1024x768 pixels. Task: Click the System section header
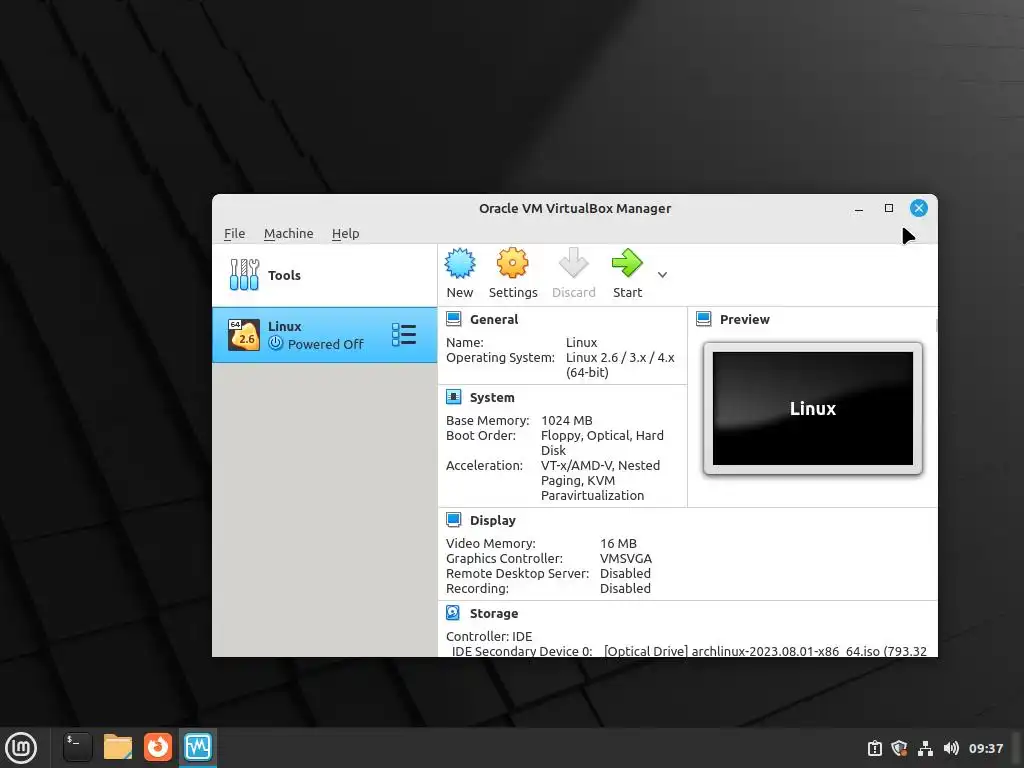492,398
